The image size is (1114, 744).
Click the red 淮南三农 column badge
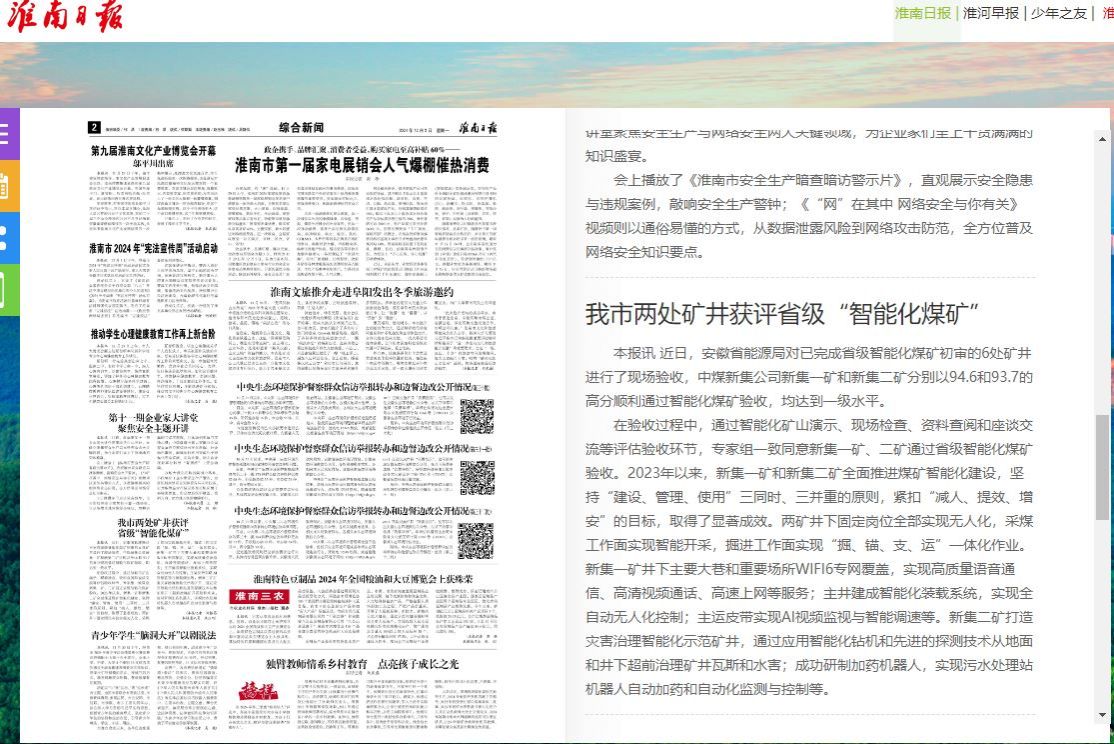(x=259, y=596)
